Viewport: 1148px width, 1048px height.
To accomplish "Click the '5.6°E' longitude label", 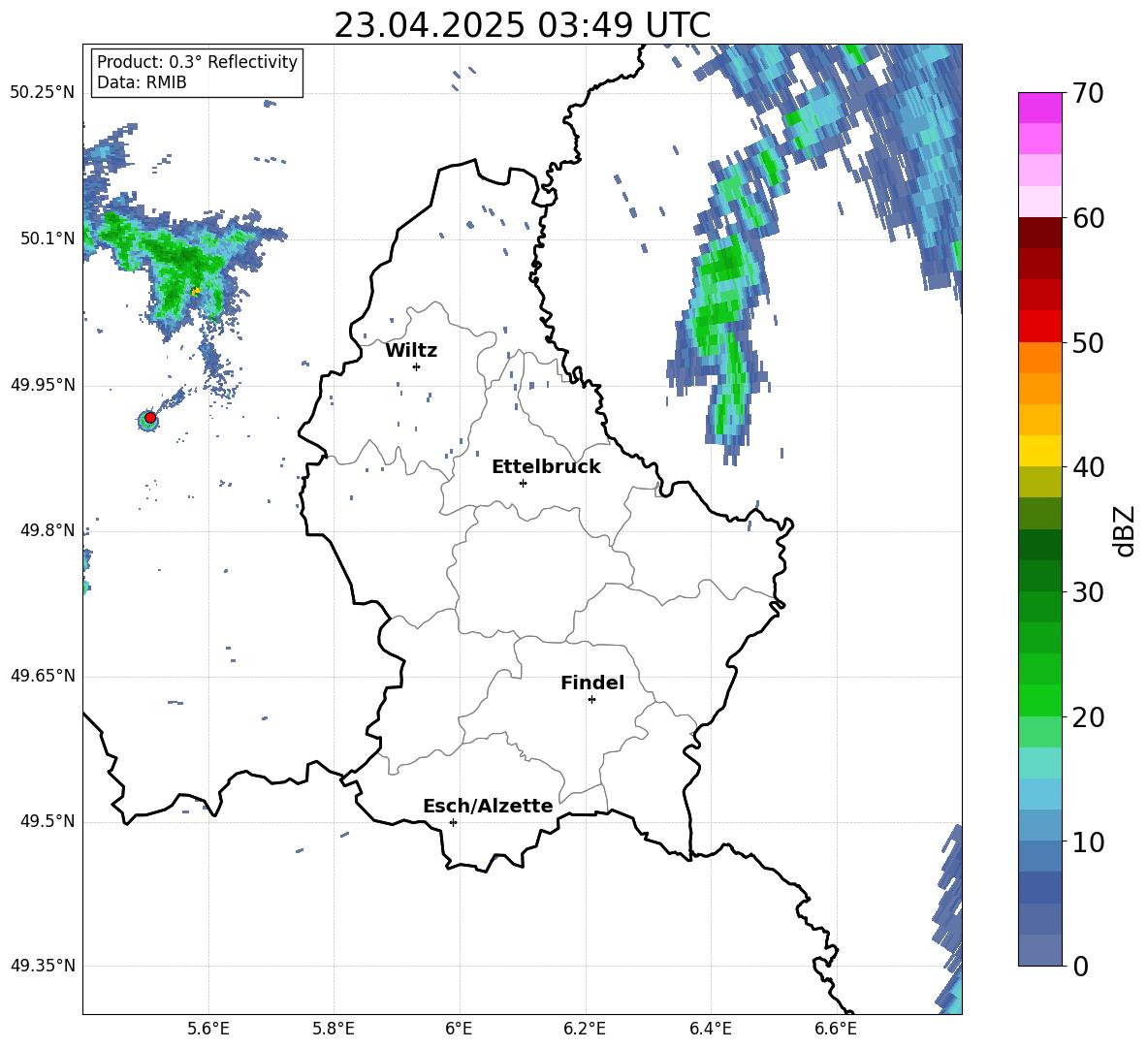I will (208, 1029).
